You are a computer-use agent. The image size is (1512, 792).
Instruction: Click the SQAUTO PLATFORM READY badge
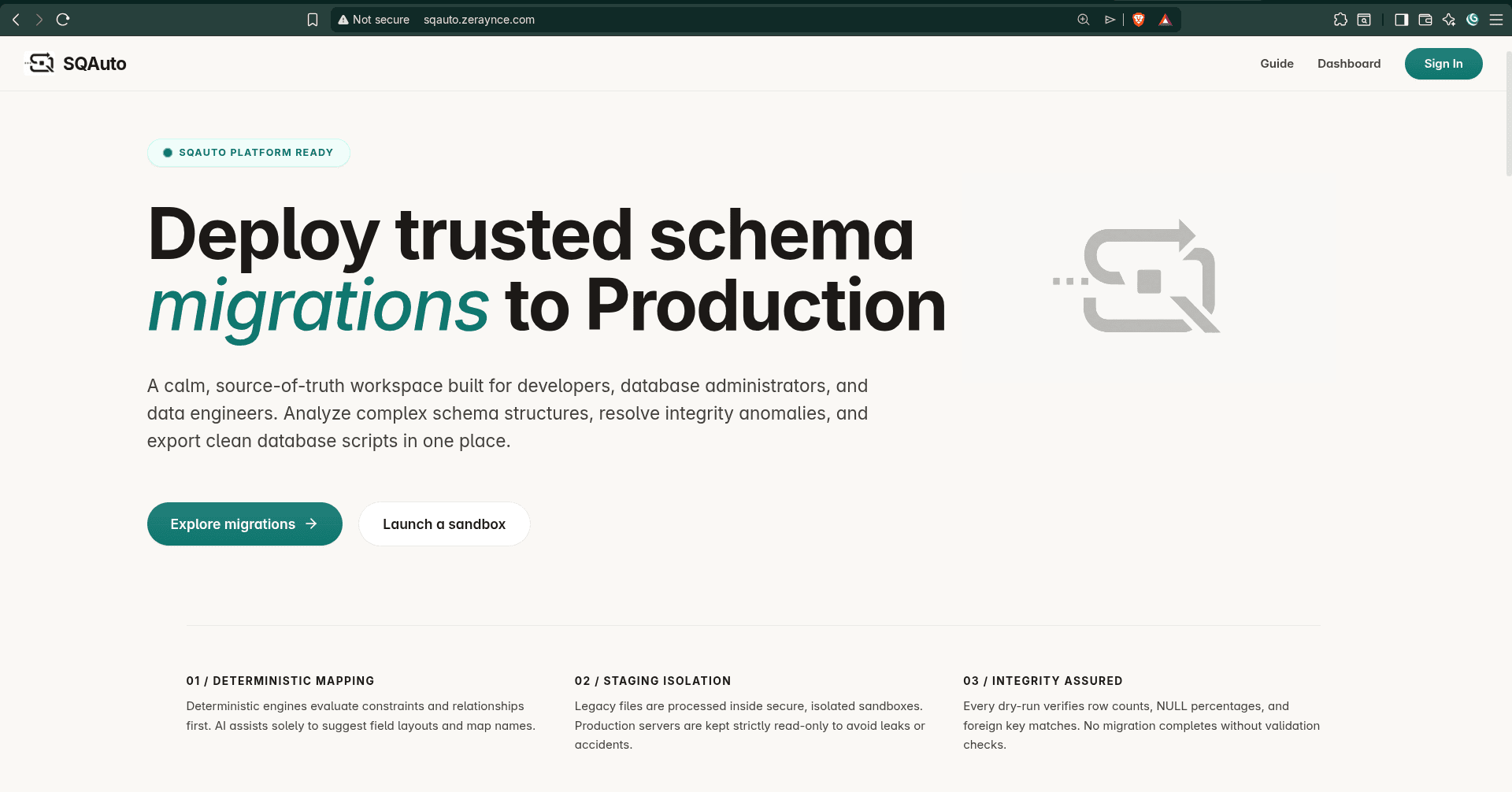click(249, 153)
